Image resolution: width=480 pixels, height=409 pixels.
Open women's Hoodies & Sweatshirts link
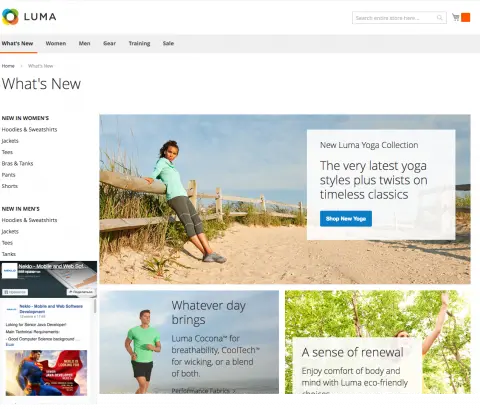(29, 129)
